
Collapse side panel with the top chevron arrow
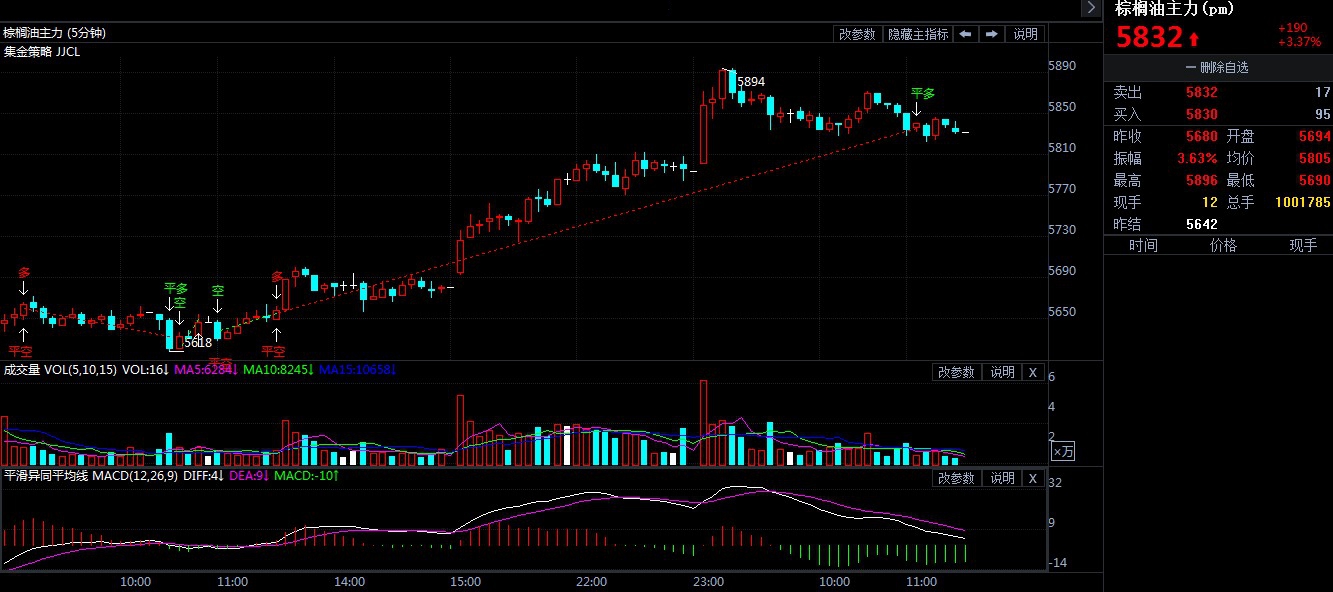pyautogui.click(x=1090, y=8)
